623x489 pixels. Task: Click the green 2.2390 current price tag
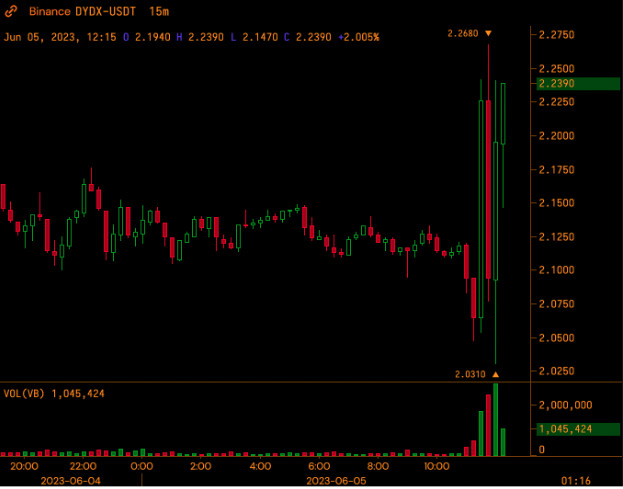578,84
